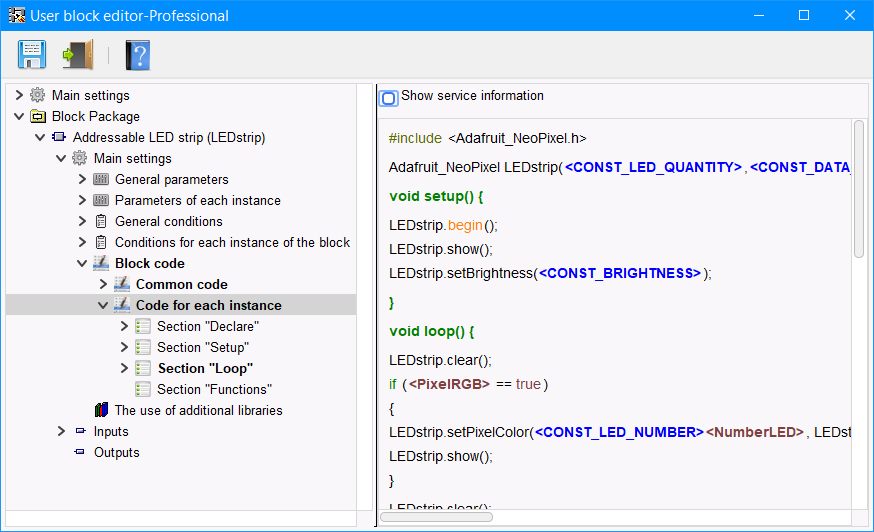This screenshot has width=874, height=532.
Task: Collapse the Code for each instance node
Action: 103,306
